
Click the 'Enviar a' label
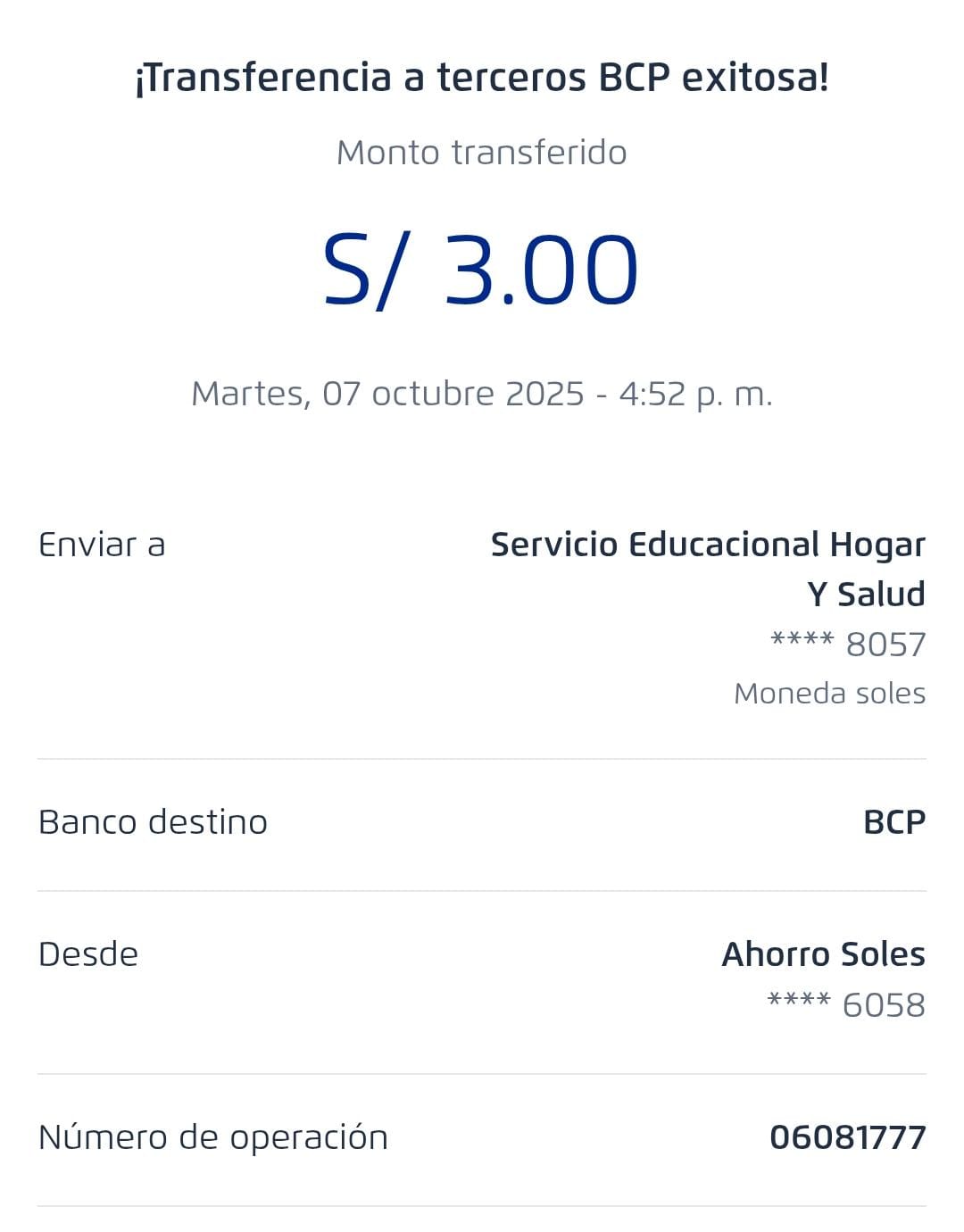[x=102, y=545]
